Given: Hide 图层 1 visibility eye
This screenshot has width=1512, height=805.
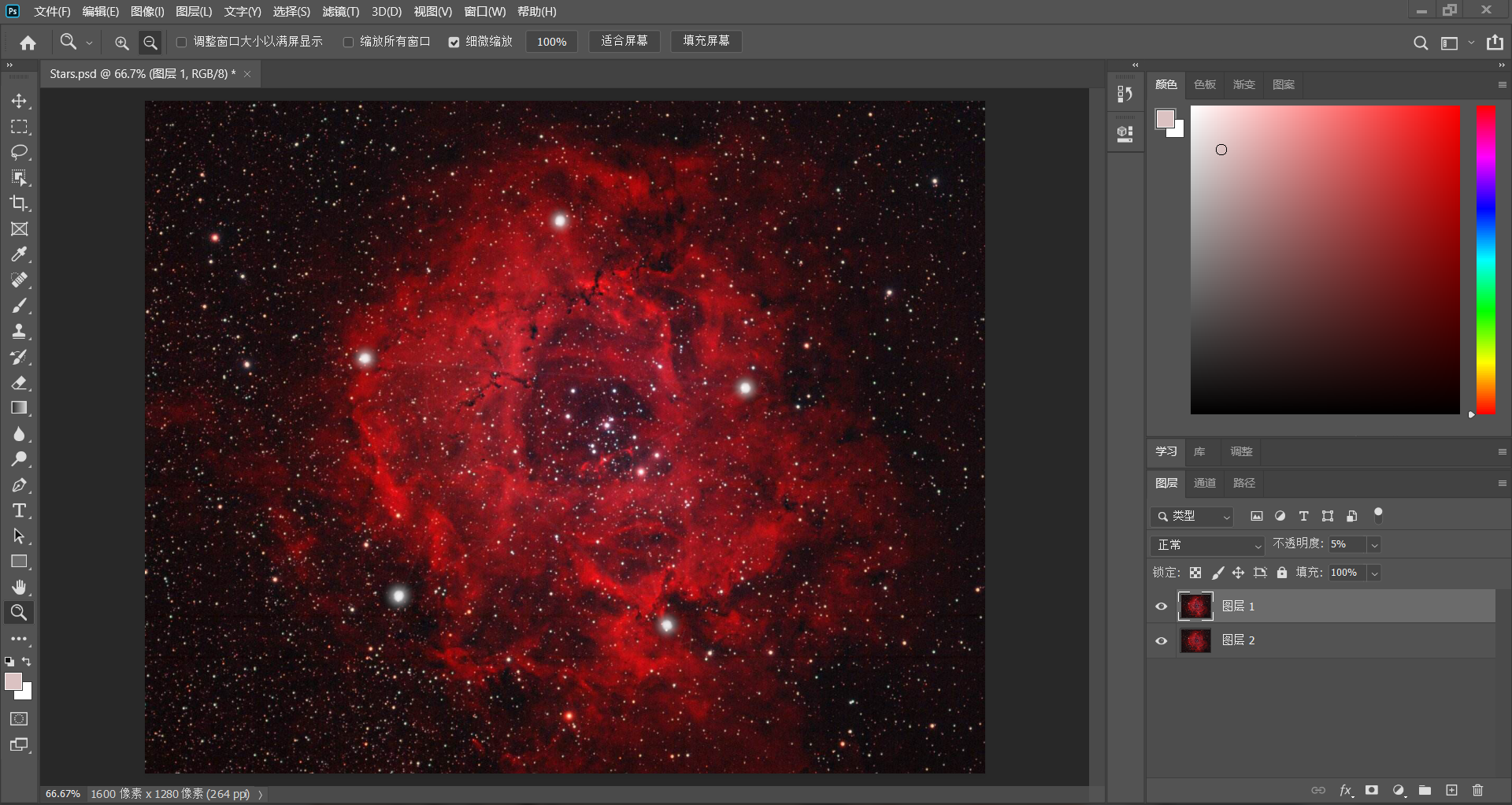Looking at the screenshot, I should point(1161,607).
